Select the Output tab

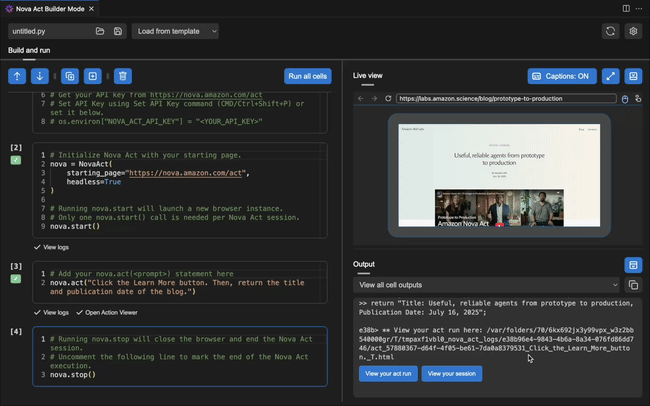tap(364, 264)
